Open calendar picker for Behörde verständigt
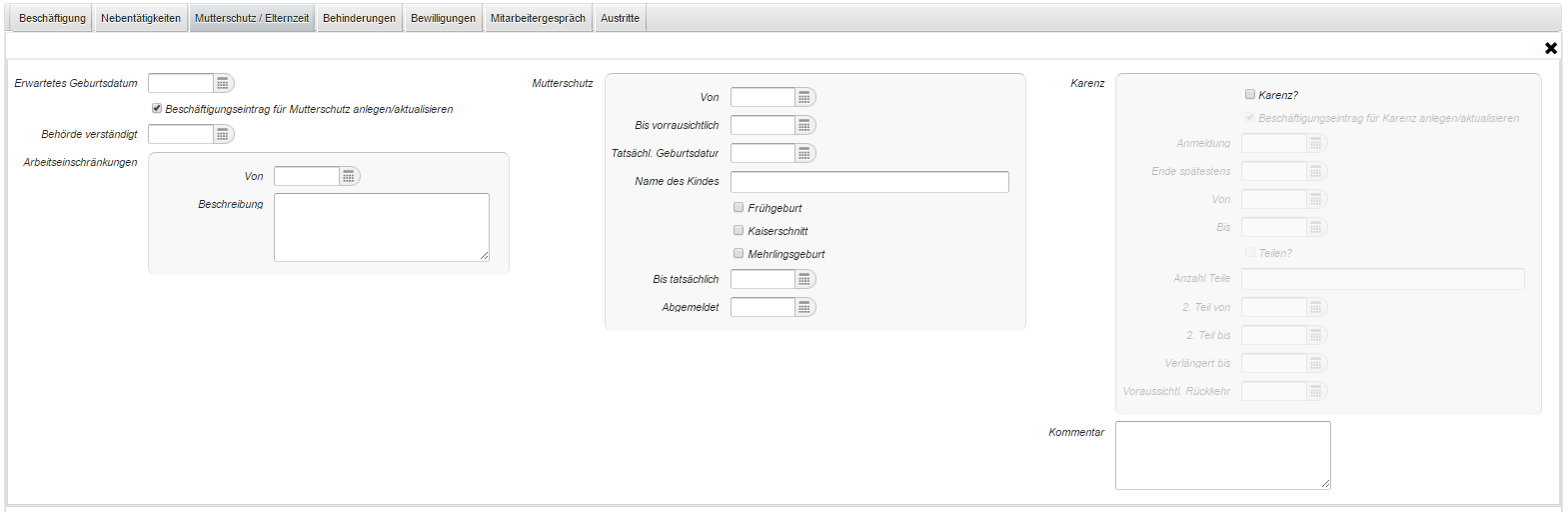 click(223, 135)
